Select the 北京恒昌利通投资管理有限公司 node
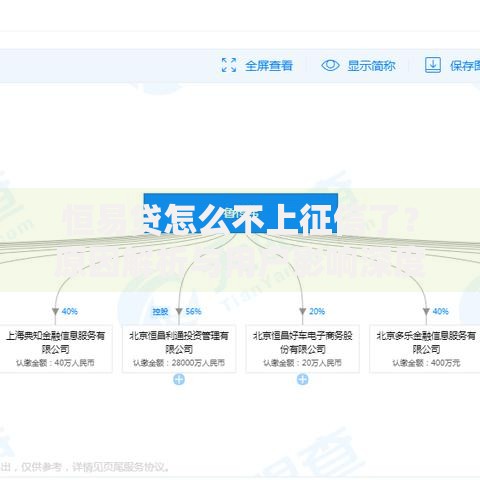Screen dimensions: 480x480 (179, 348)
